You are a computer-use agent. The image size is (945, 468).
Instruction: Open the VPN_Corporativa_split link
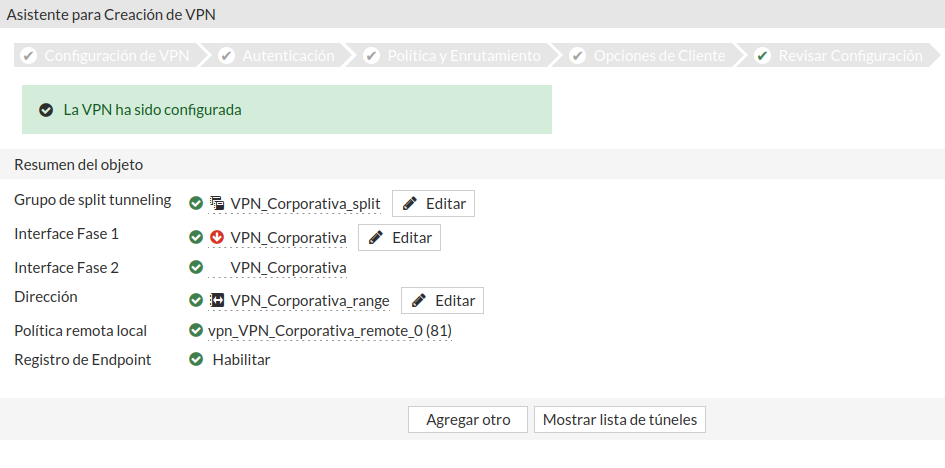point(305,204)
